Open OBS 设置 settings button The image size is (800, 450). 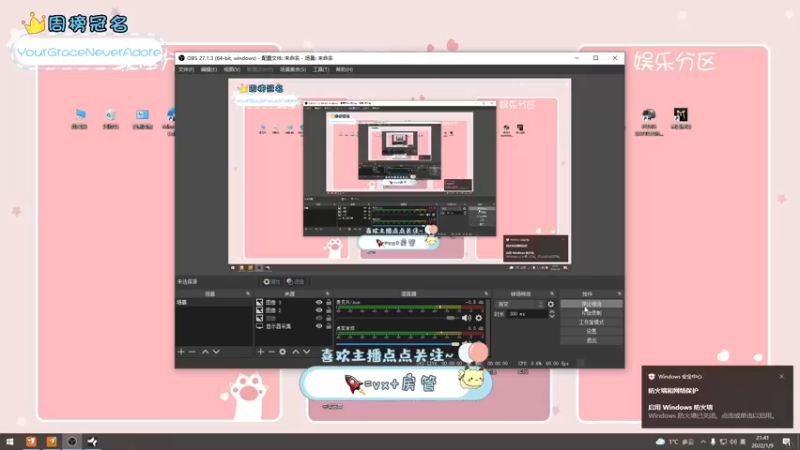click(x=591, y=331)
